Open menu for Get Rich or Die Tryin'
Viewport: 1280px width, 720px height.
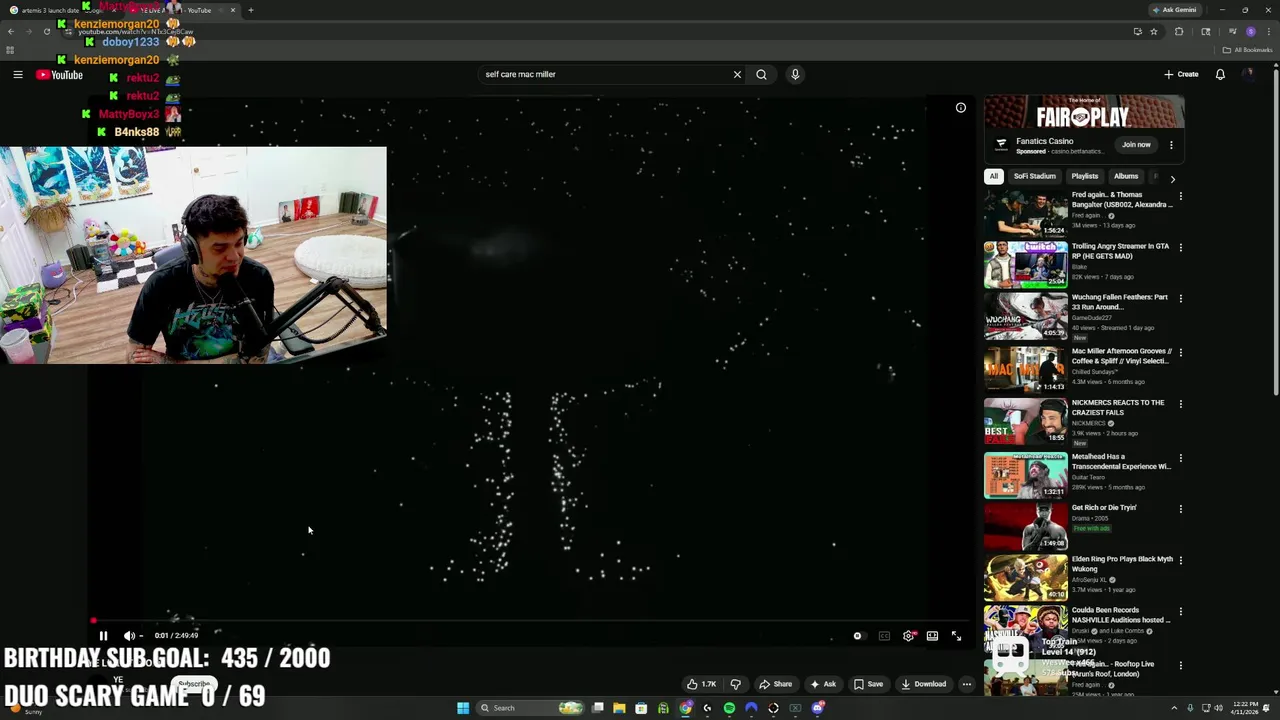coord(1180,509)
